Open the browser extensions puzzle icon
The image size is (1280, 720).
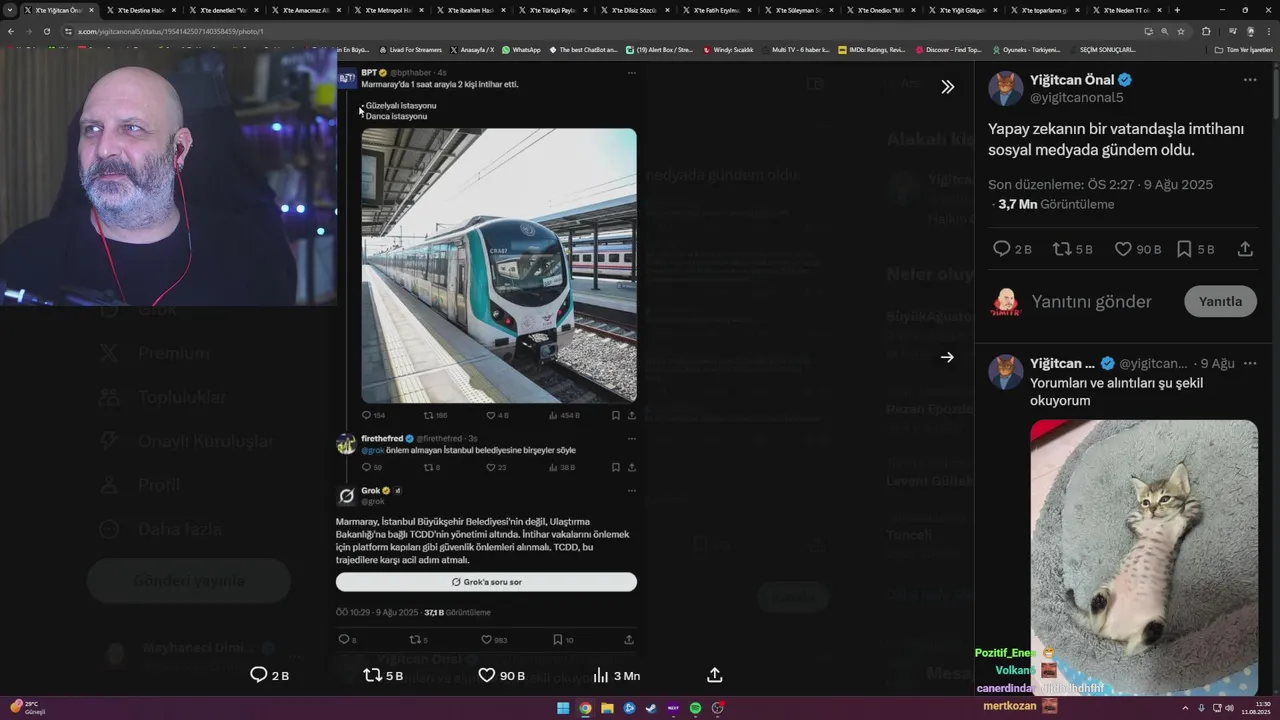[1206, 31]
